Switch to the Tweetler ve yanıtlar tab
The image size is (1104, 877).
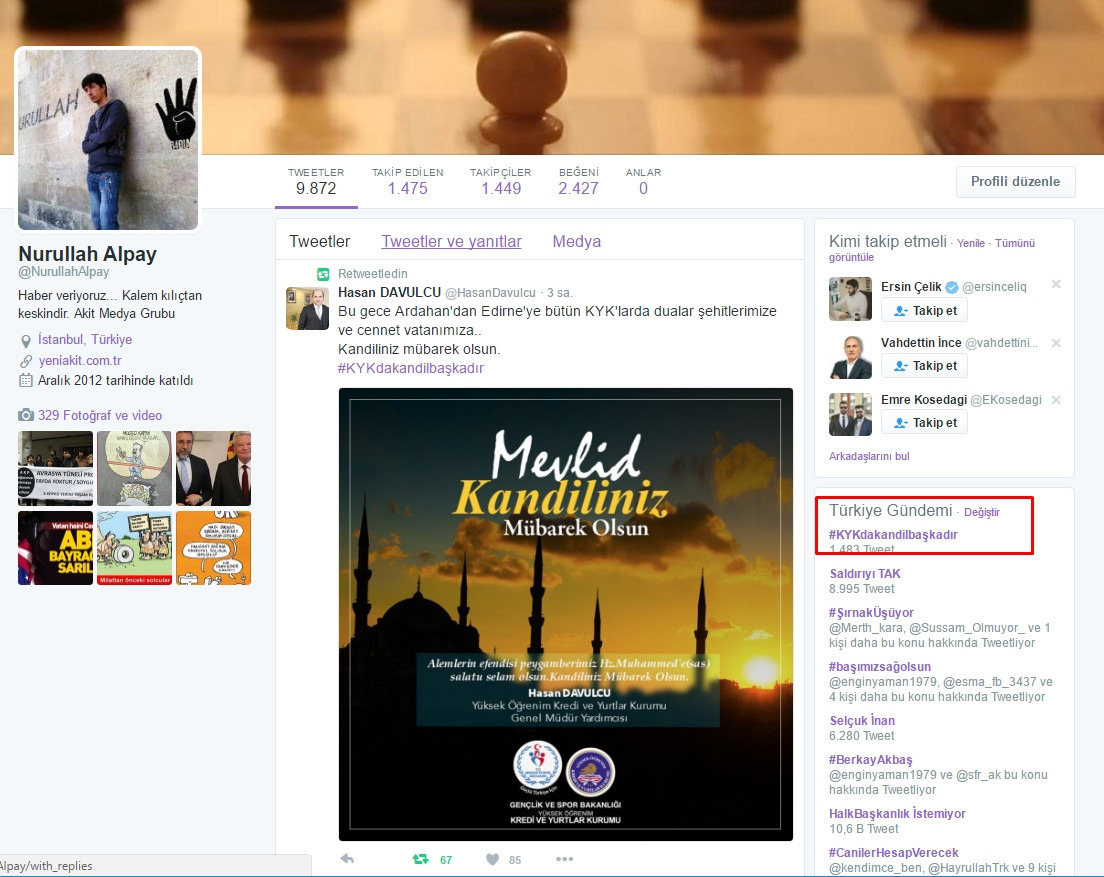click(x=451, y=241)
